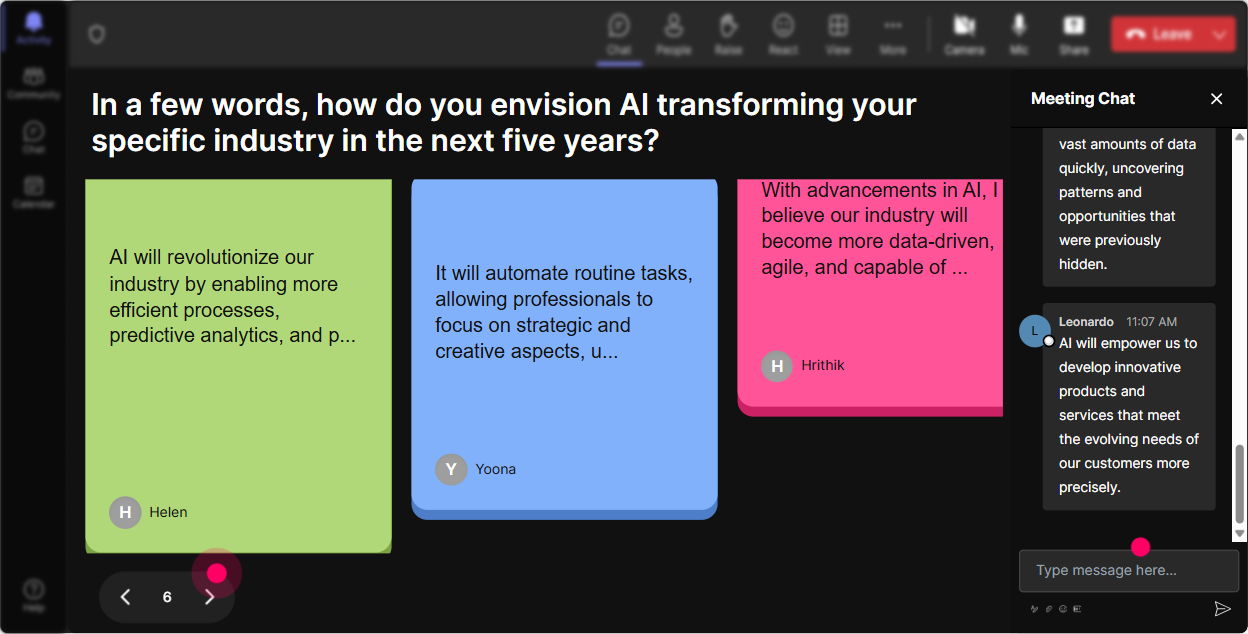Open Yoona's blue response card
This screenshot has height=634, width=1248.
click(564, 349)
